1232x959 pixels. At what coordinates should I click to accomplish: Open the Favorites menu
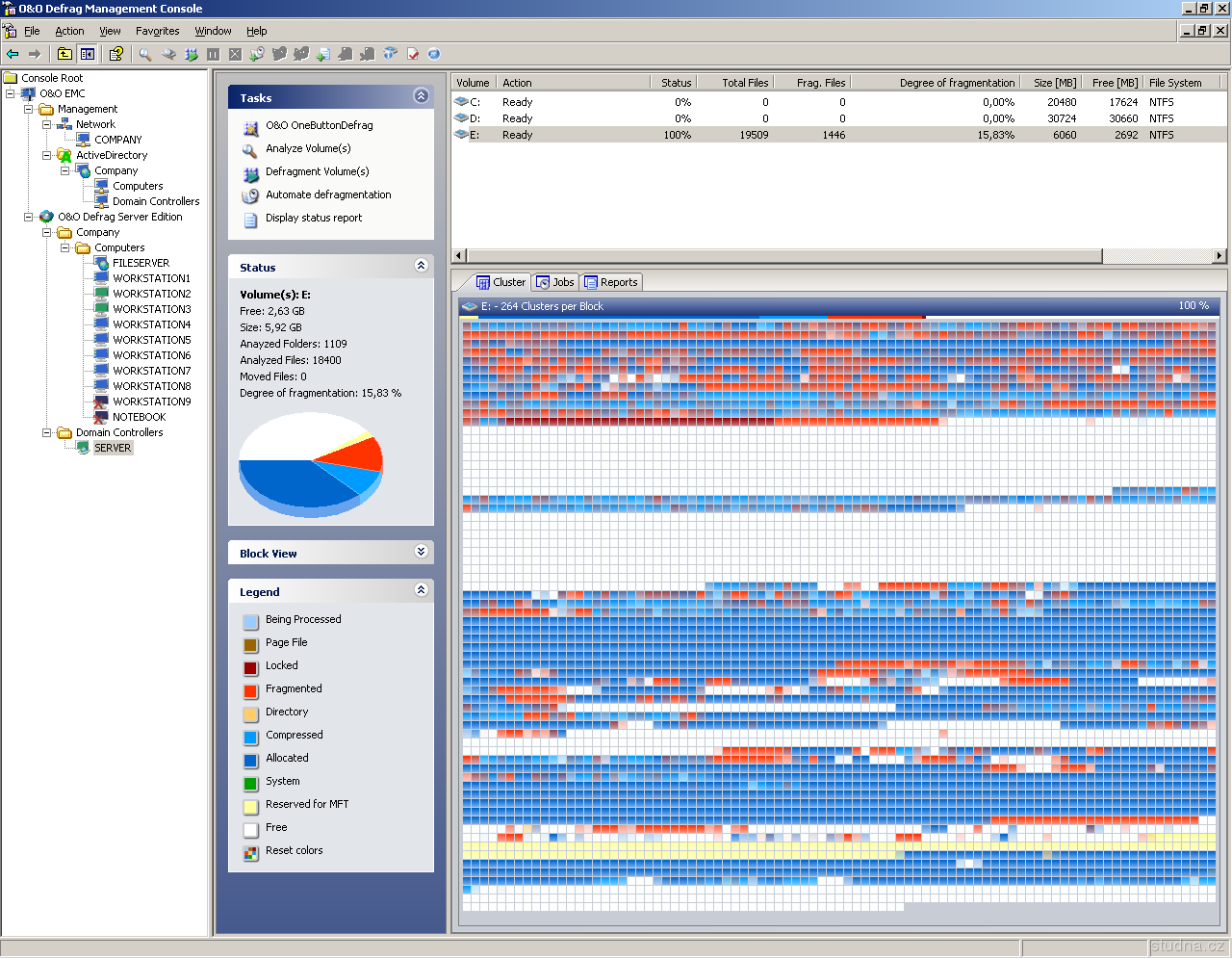[157, 31]
